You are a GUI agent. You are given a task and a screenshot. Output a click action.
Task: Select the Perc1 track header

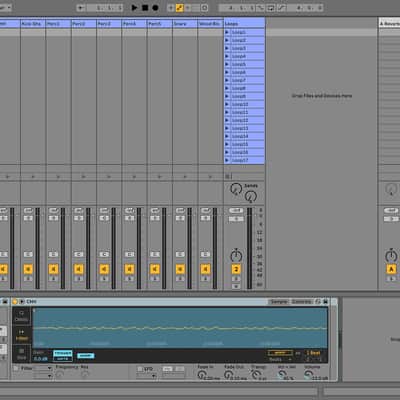[58, 24]
